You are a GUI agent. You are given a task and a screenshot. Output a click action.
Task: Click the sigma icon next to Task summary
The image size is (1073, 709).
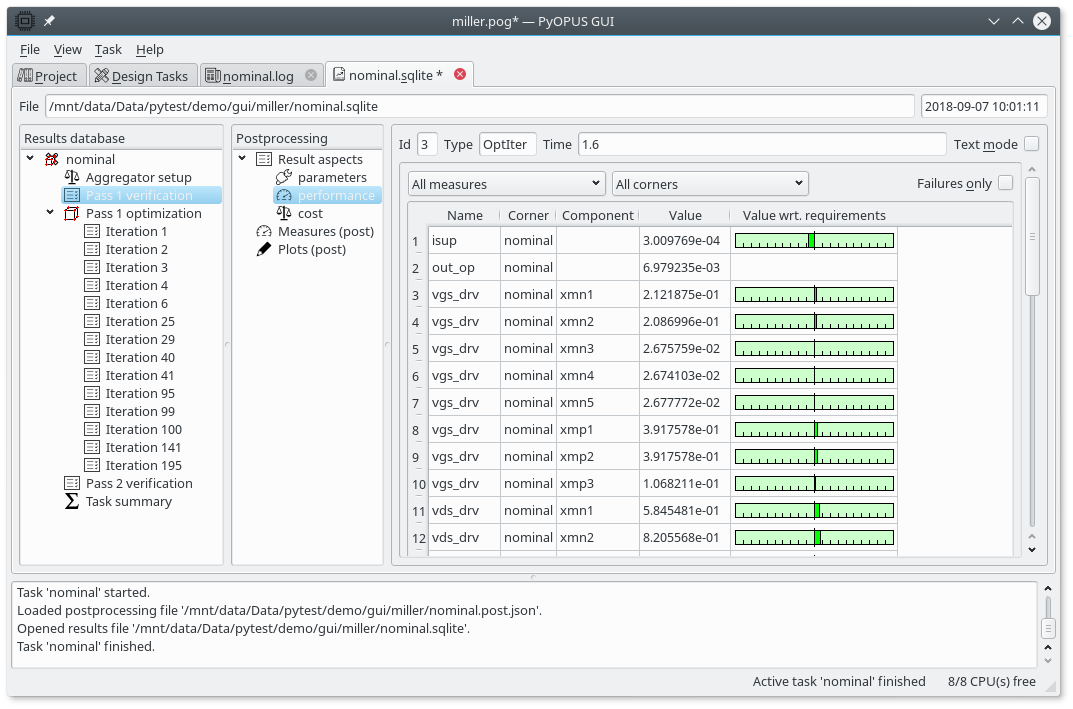pyautogui.click(x=72, y=501)
